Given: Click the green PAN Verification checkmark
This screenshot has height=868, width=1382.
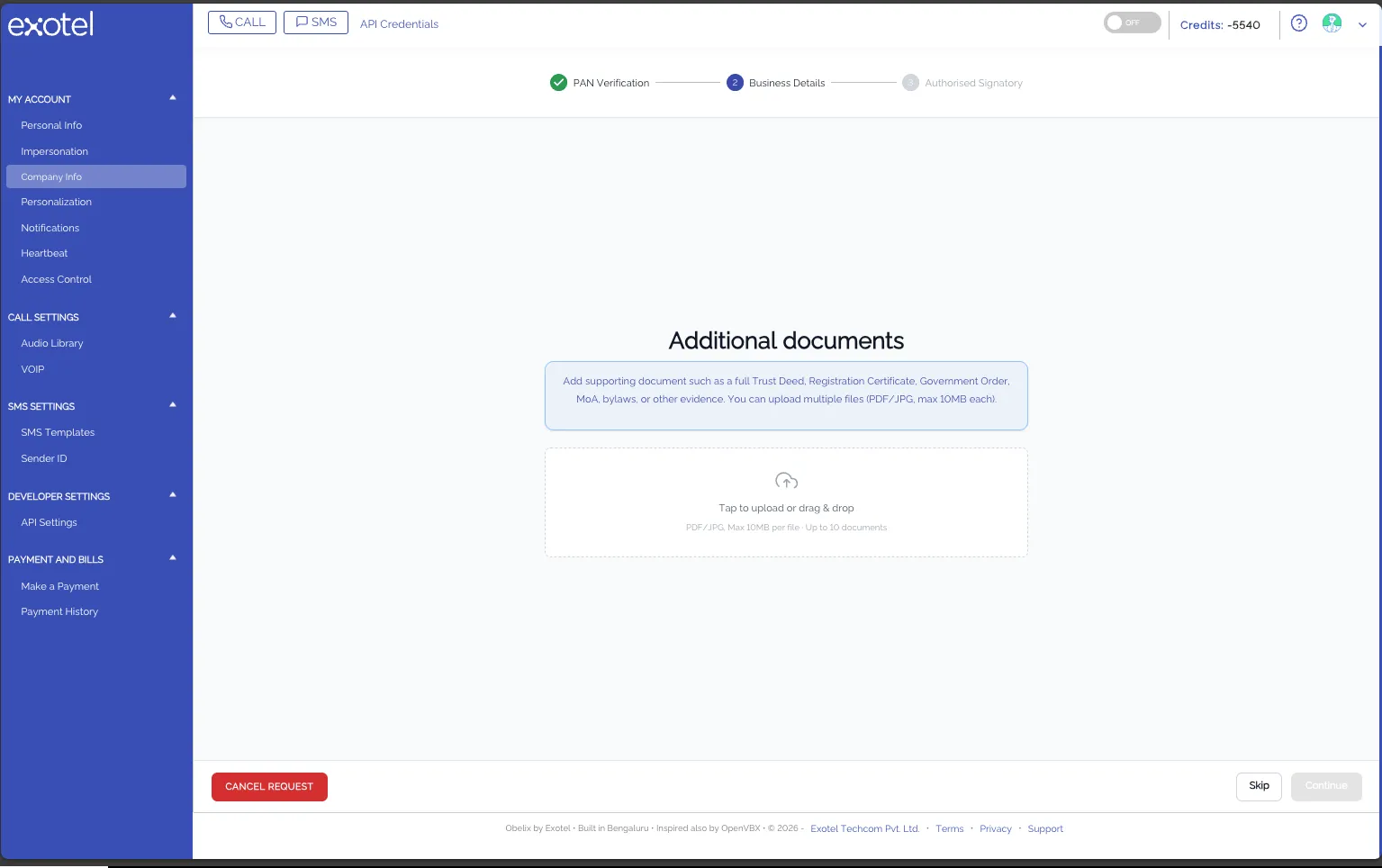Looking at the screenshot, I should click(x=558, y=83).
